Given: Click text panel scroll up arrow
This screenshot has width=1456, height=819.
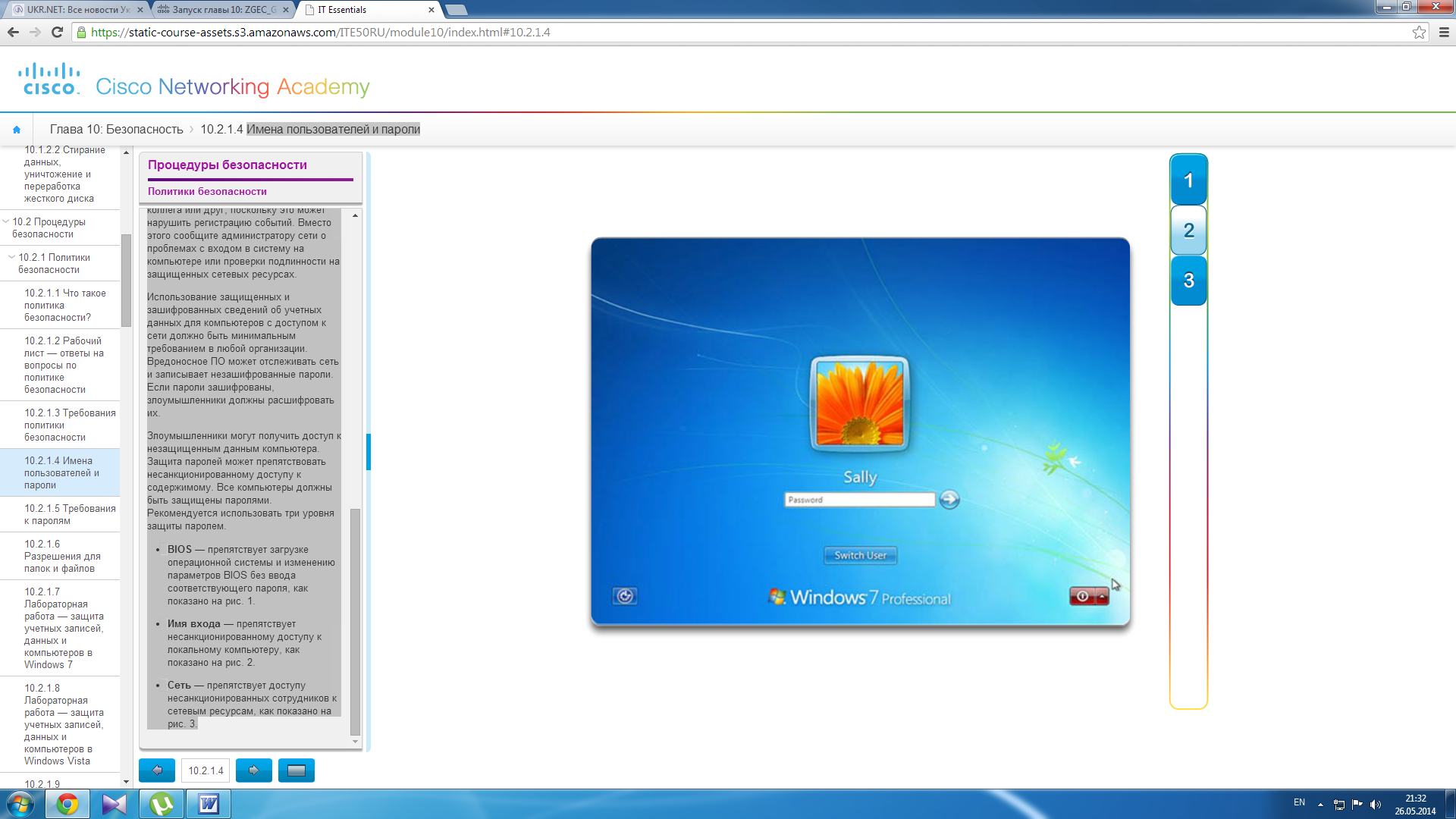Looking at the screenshot, I should point(355,216).
